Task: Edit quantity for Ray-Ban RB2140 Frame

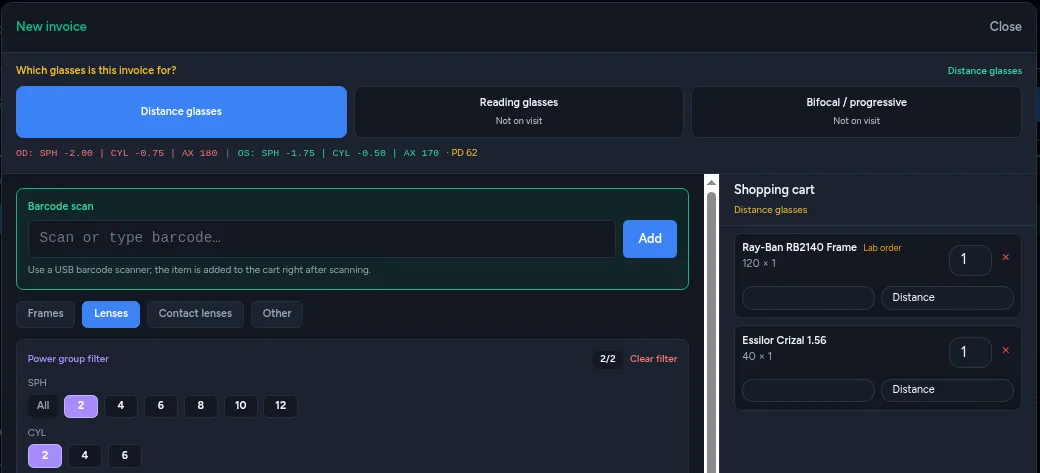Action: (x=970, y=260)
